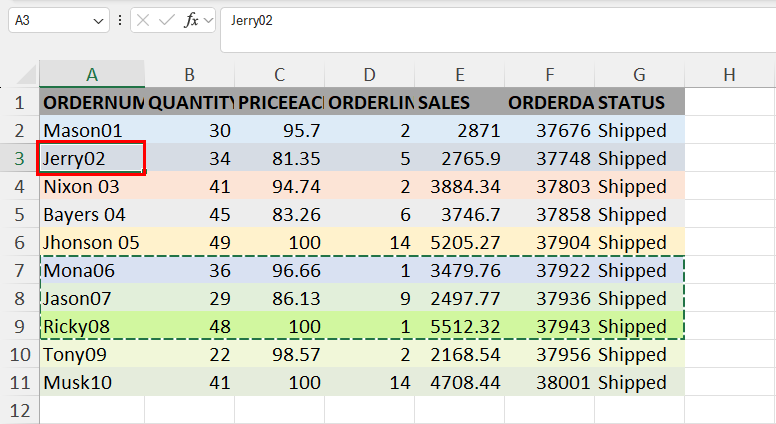Image resolution: width=776 pixels, height=424 pixels.
Task: Select row 5 header
Action: coord(19,214)
